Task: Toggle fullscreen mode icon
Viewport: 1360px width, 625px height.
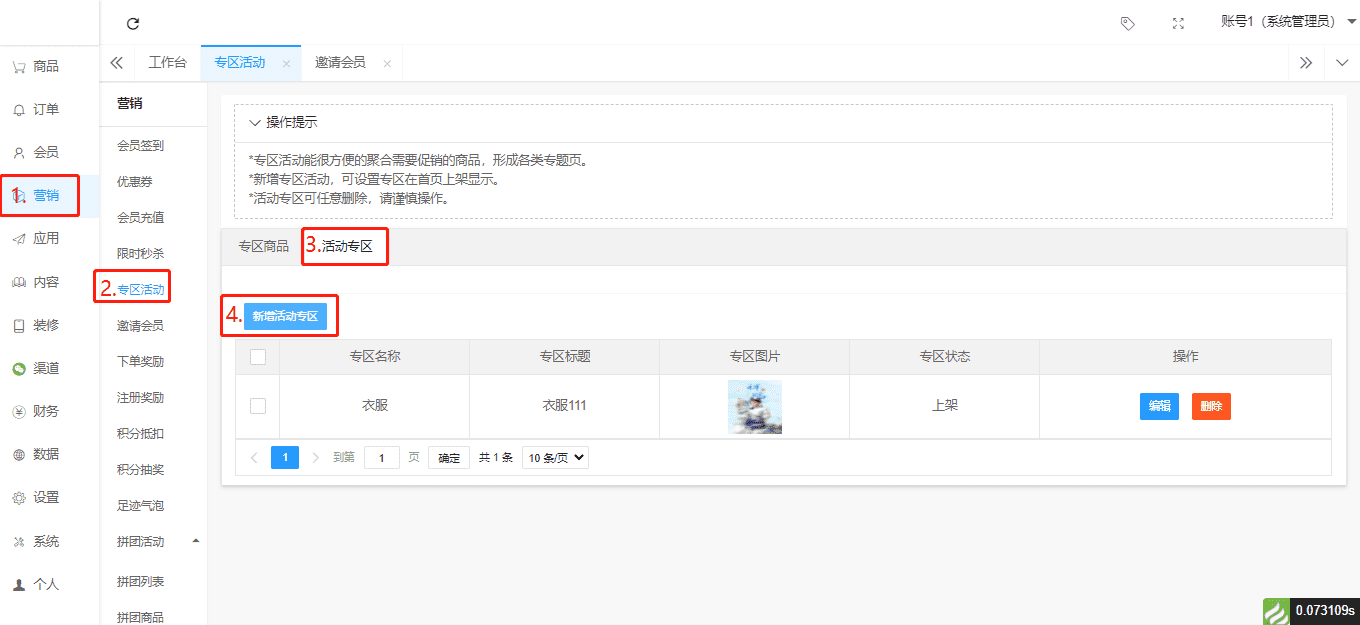Action: 1178,23
